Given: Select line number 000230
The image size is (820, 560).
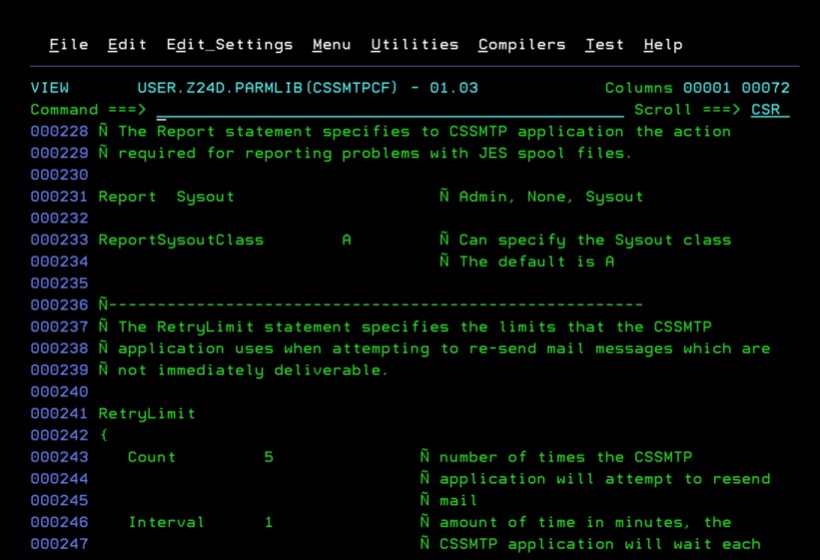Looking at the screenshot, I should (x=59, y=175).
